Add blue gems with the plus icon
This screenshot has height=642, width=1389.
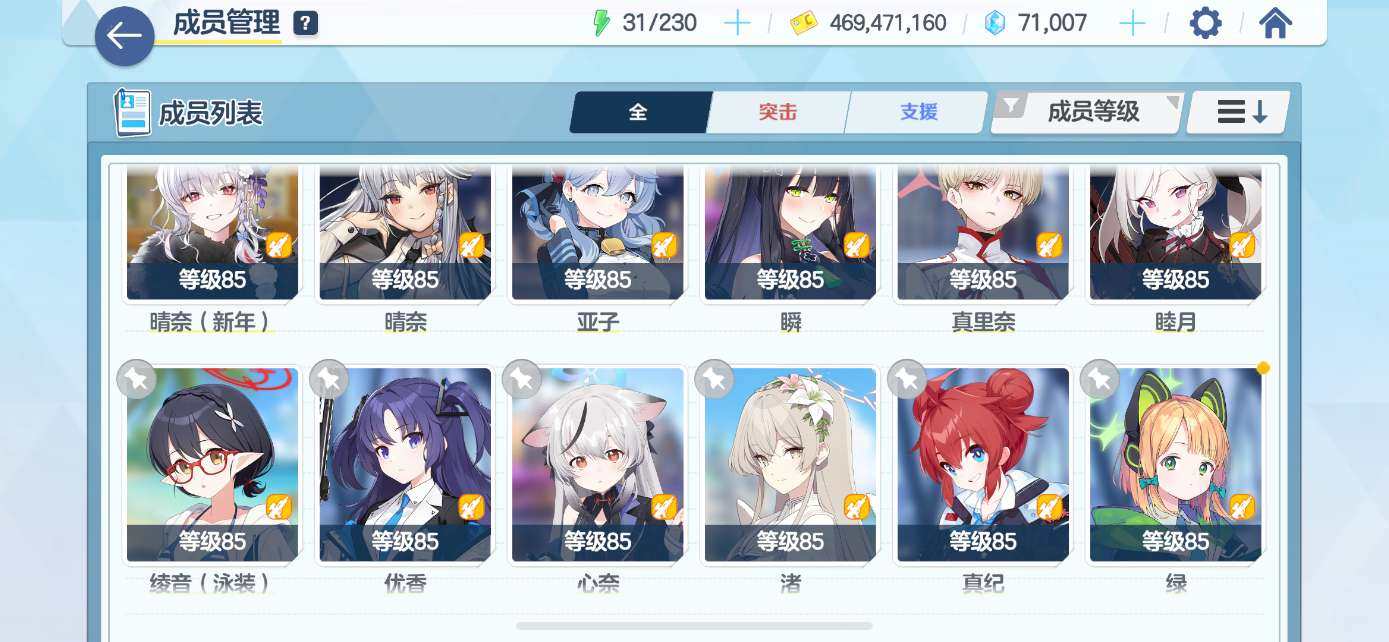[1132, 23]
